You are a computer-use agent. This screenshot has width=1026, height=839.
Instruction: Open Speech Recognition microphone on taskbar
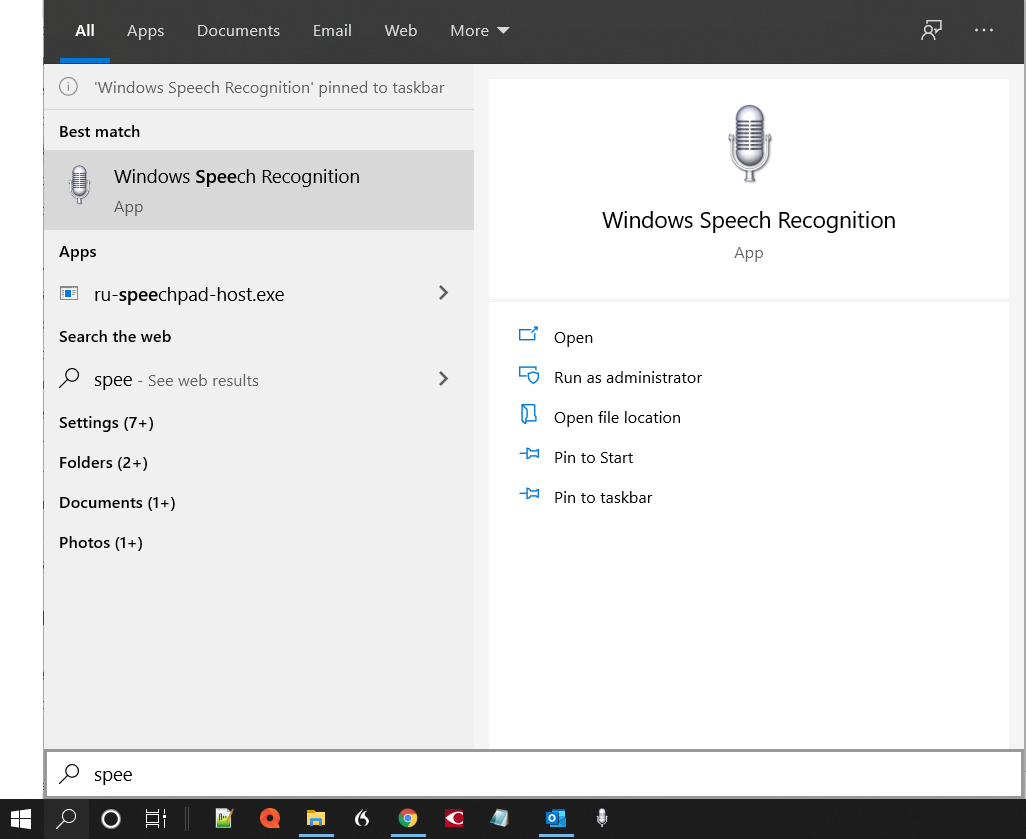coord(602,818)
